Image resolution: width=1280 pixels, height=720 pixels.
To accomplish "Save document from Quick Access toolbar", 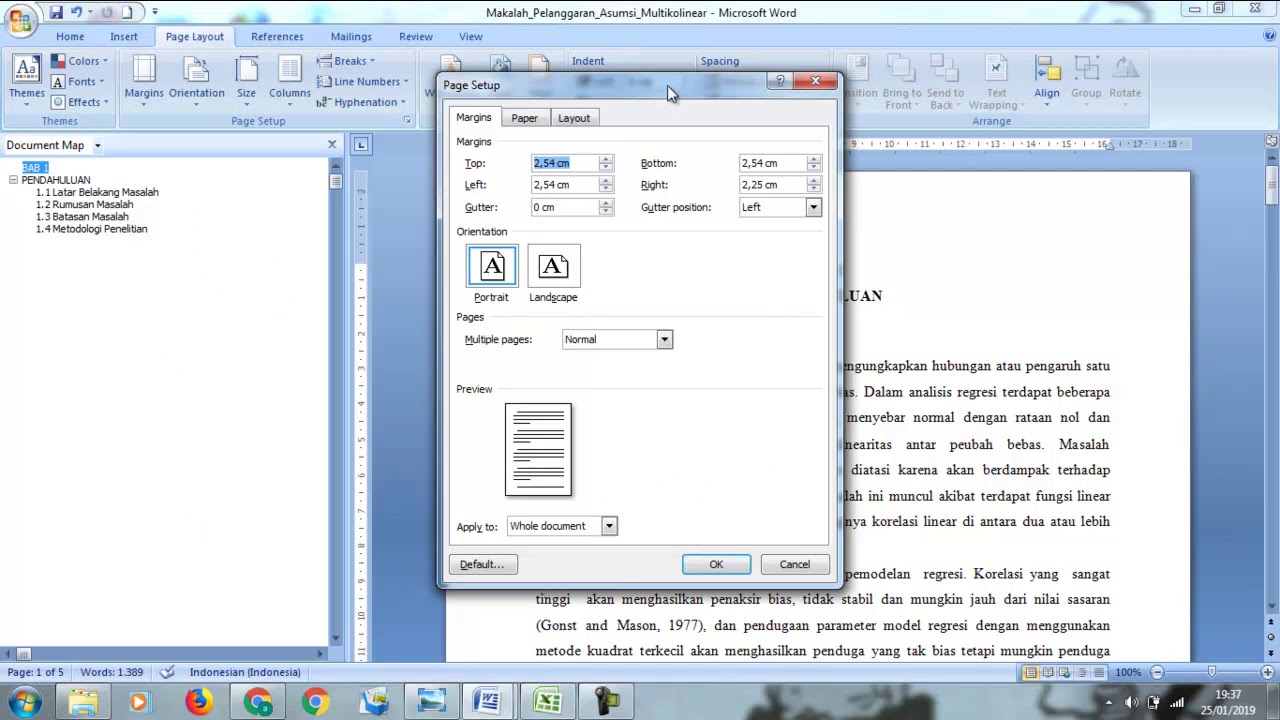I will coord(56,13).
